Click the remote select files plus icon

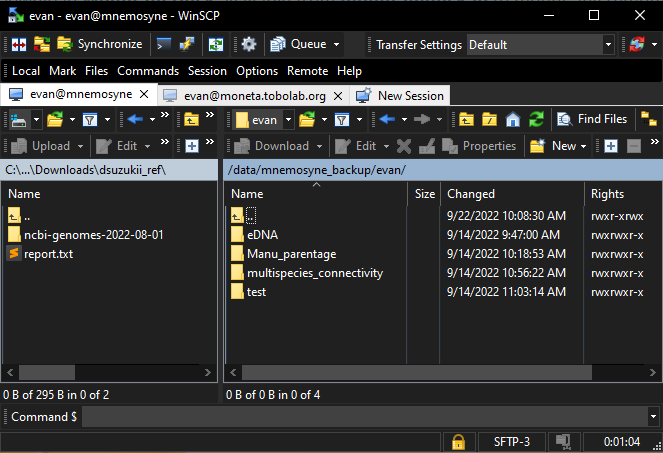(x=611, y=147)
